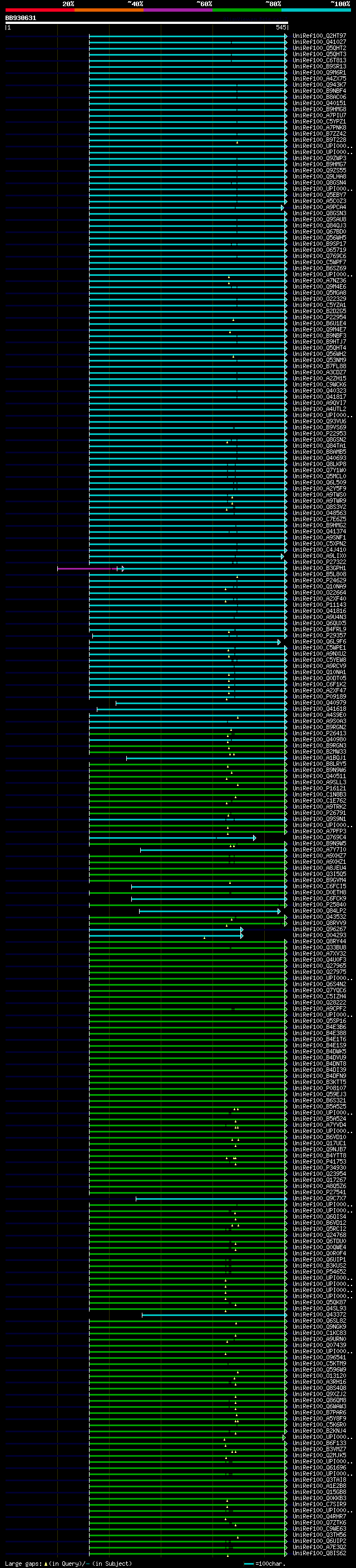Select the UniRef100_P09189 label
Viewport: 356px width, 1568px height.
(x=319, y=697)
